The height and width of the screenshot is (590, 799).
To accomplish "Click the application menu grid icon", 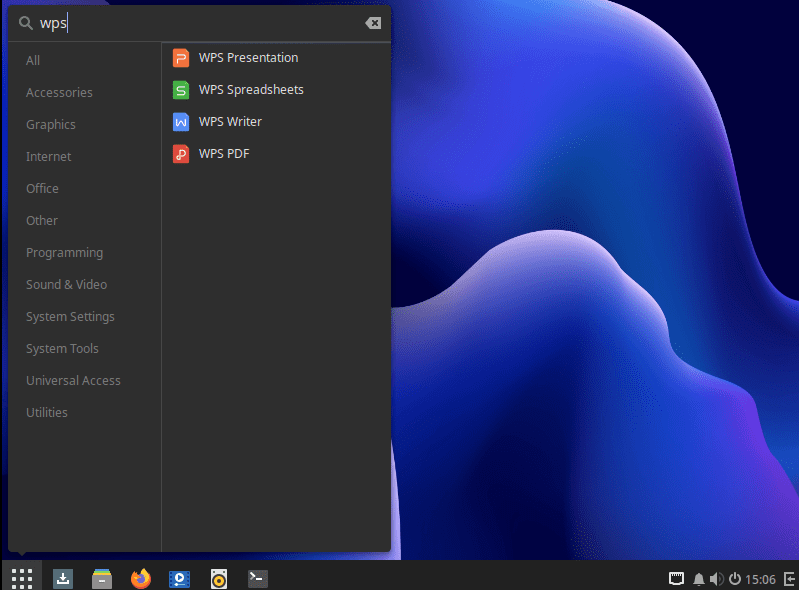I will coord(22,578).
